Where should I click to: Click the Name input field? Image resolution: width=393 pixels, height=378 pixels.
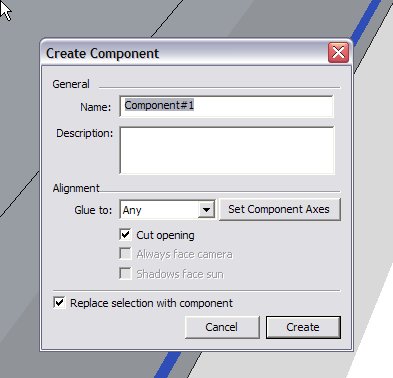pos(226,106)
